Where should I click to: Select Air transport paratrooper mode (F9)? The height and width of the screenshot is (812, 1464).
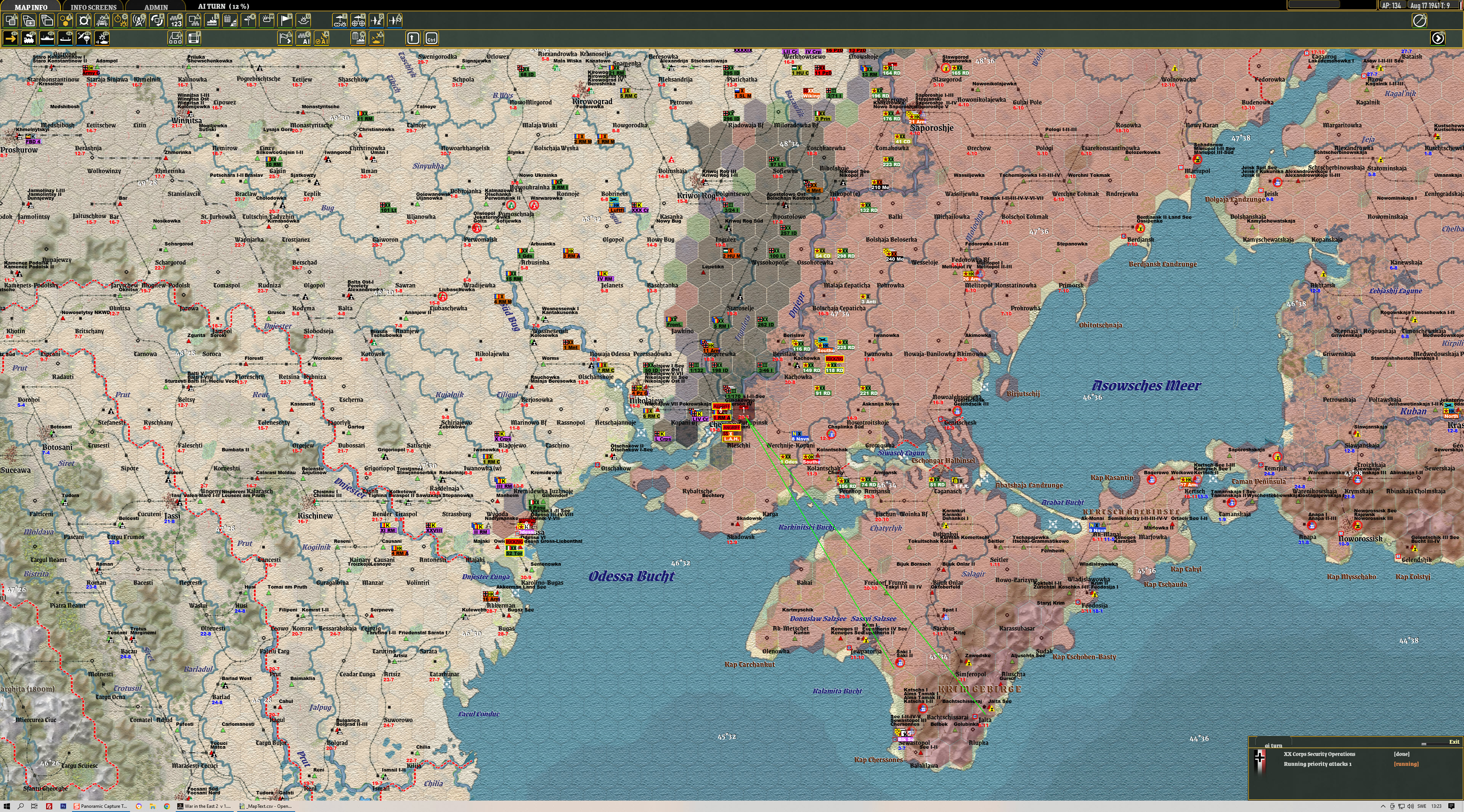coord(84,38)
